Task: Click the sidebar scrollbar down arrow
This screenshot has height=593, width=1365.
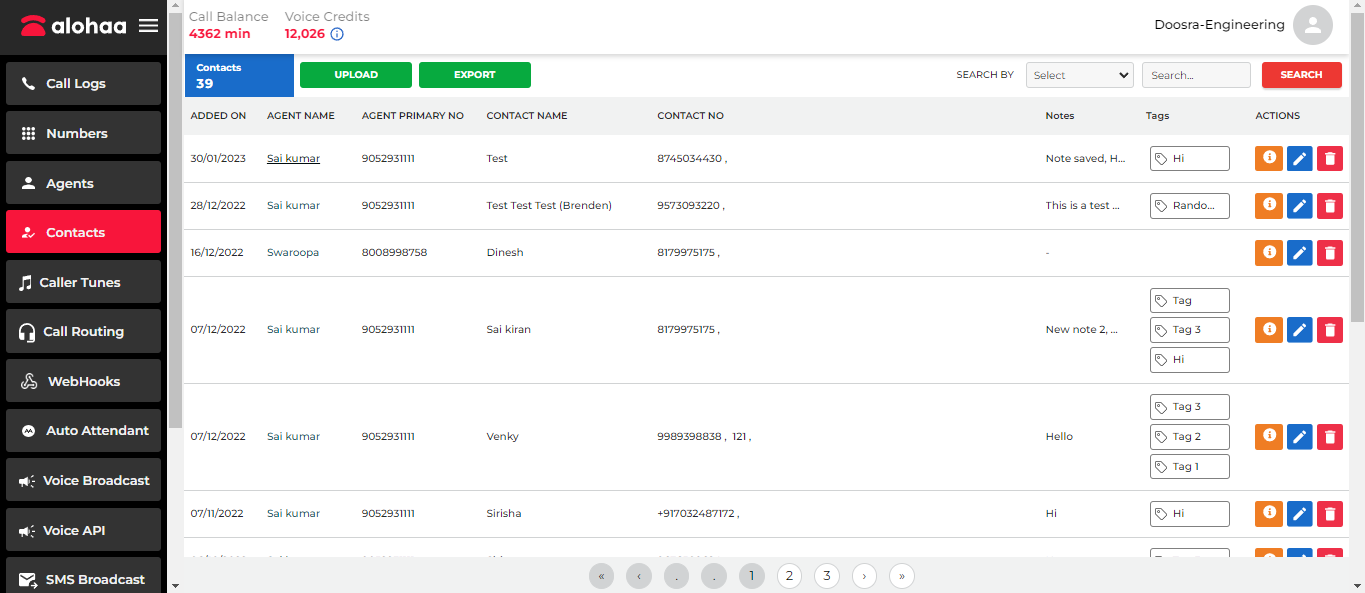Action: (x=175, y=585)
